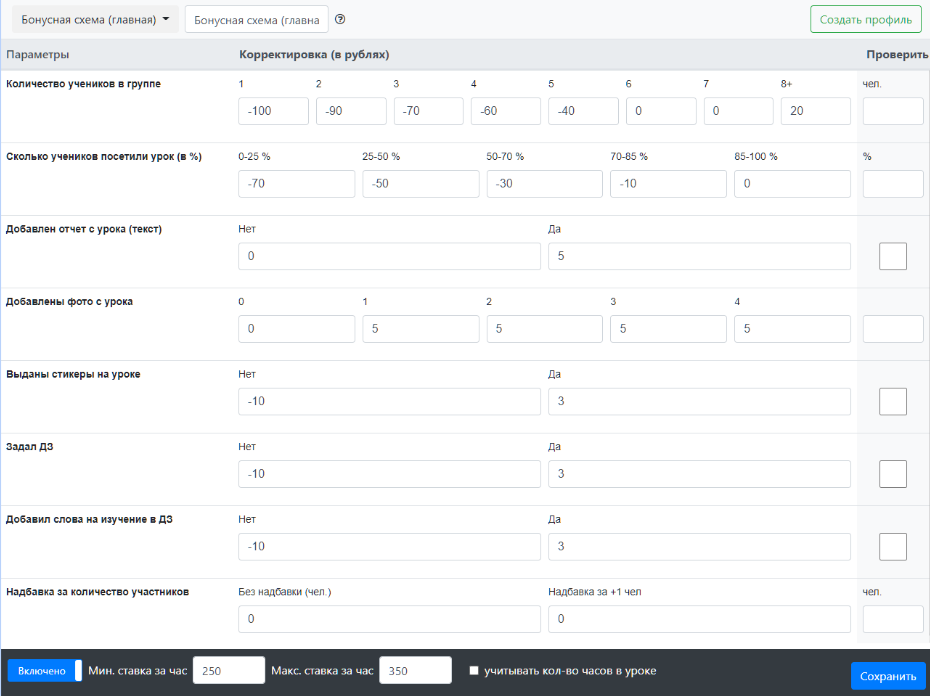Click the Надбавка за количество участников label

(x=97, y=592)
